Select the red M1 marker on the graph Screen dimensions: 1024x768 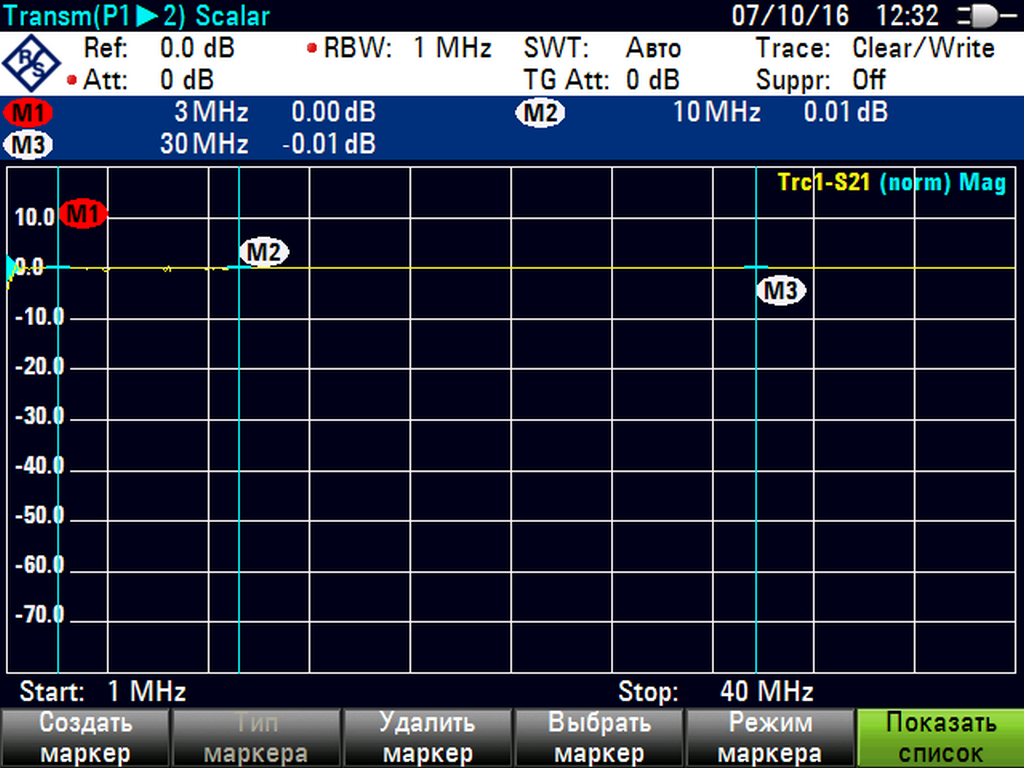click(83, 213)
